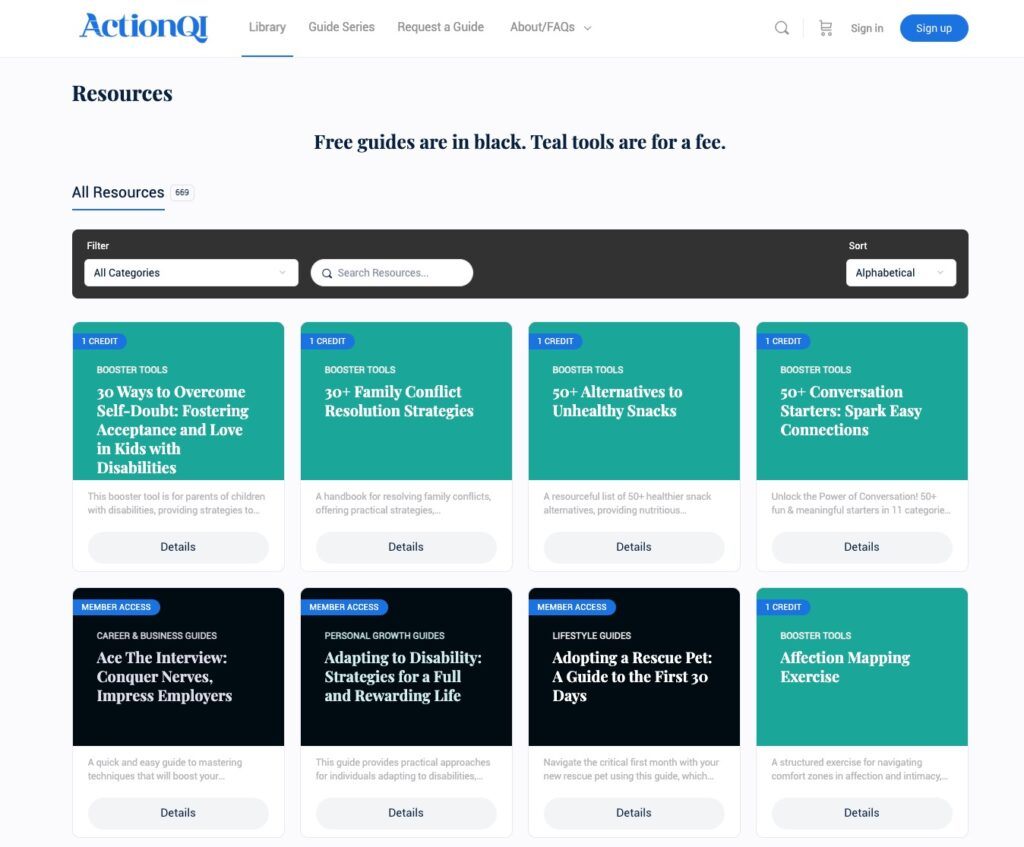Image resolution: width=1024 pixels, height=847 pixels.
Task: Open Details for Ace The Interview guide
Action: tap(178, 813)
